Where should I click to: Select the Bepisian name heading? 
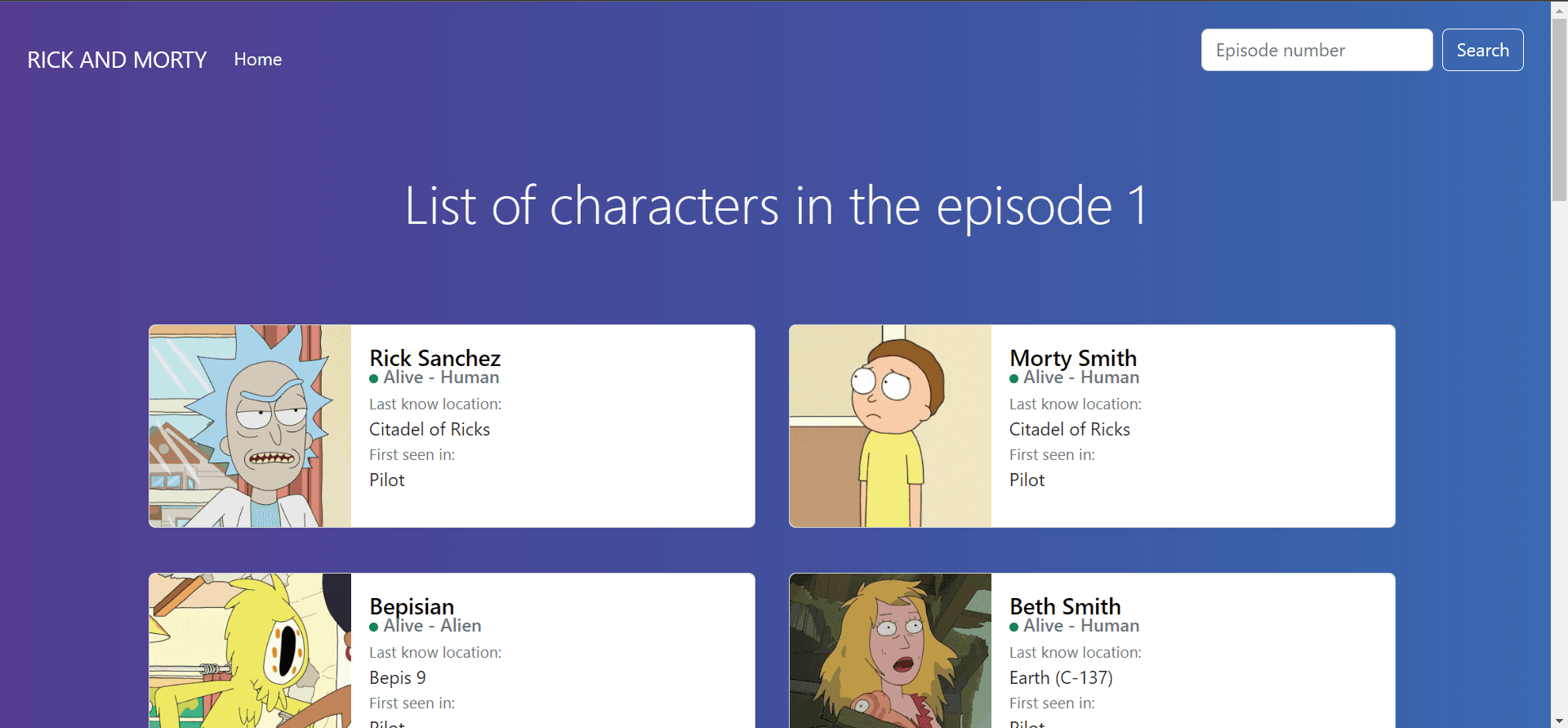pyautogui.click(x=412, y=606)
